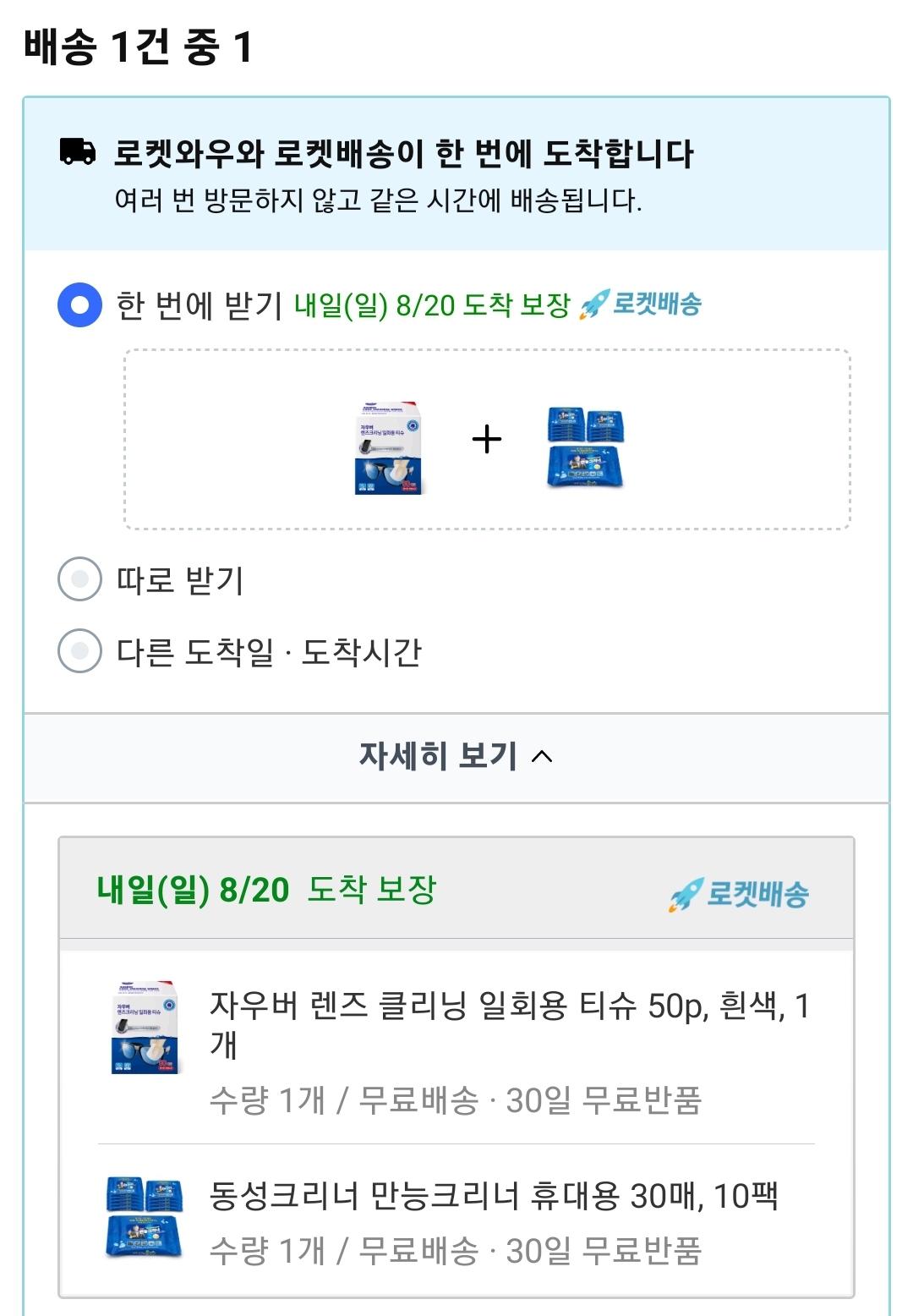
Task: Open the 자우버 렌즈 클리닝 thumbnail in the detail list
Action: click(x=145, y=1028)
